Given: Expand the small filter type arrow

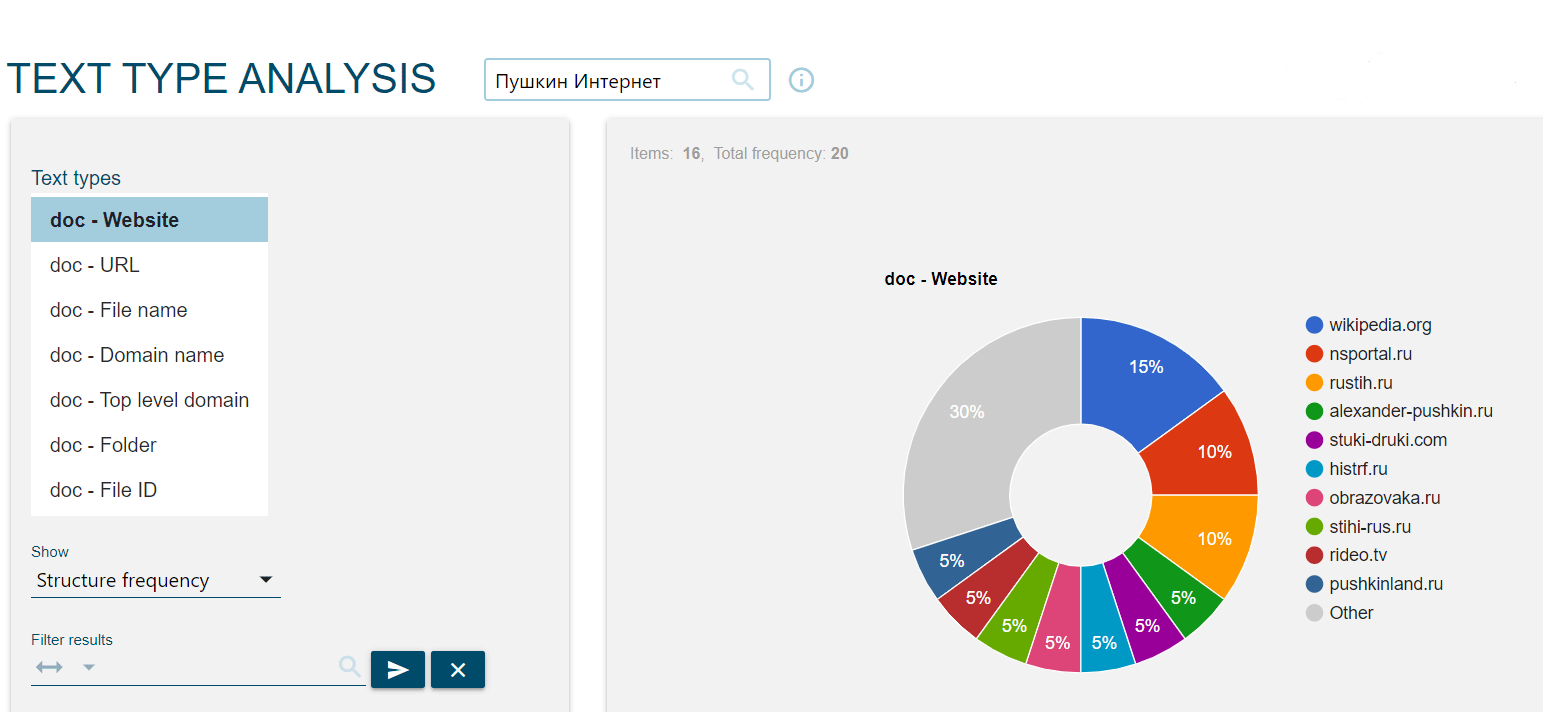Looking at the screenshot, I should click(x=89, y=667).
